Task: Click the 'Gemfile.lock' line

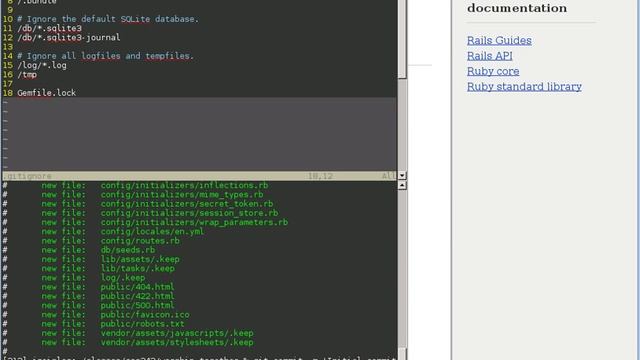Action: [x=47, y=93]
